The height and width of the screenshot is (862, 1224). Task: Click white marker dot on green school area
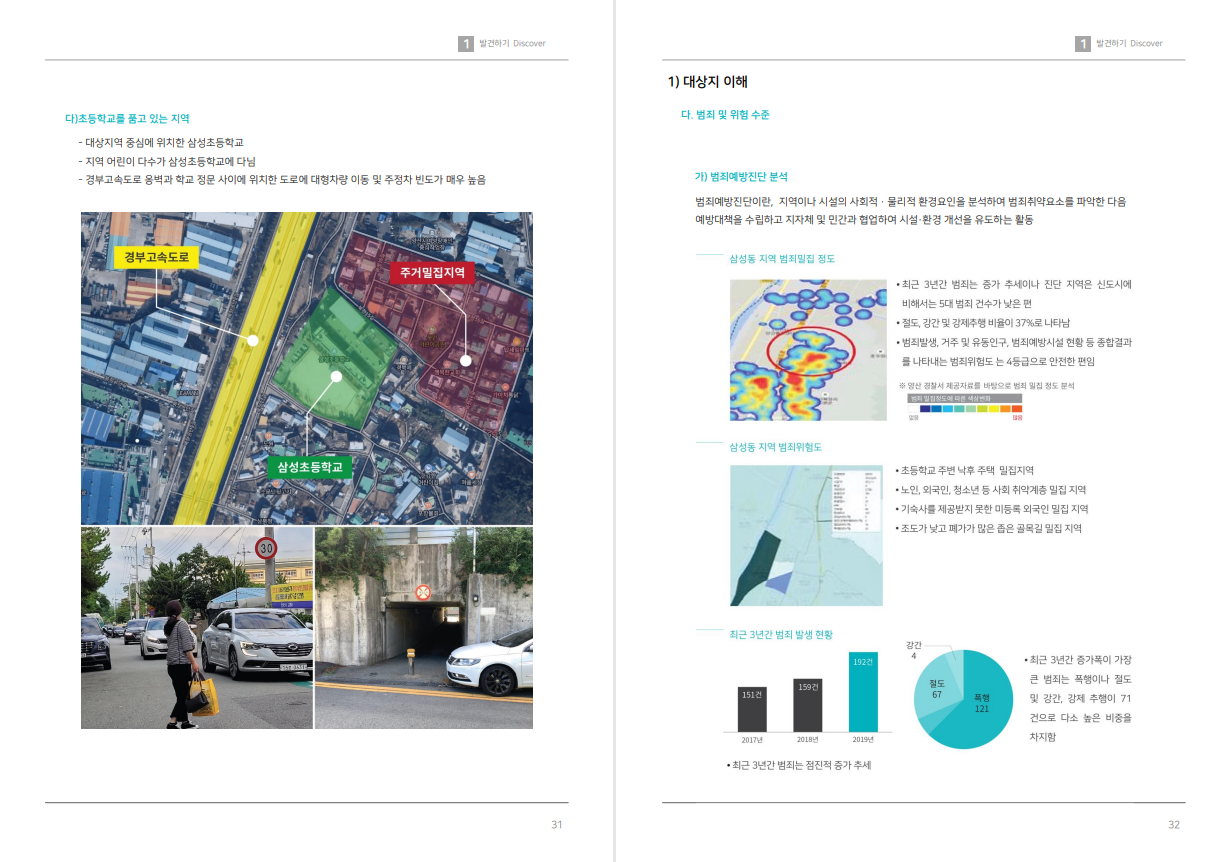click(x=337, y=377)
